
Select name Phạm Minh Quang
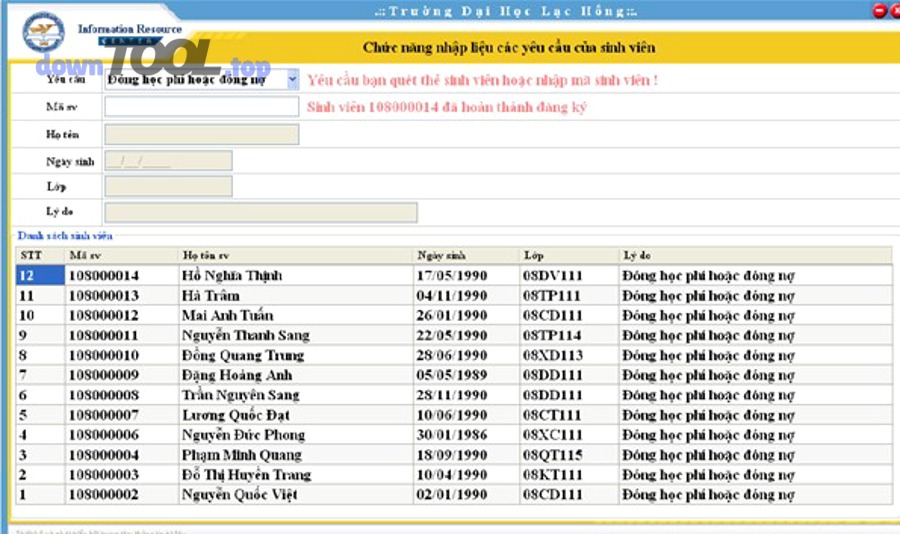[x=242, y=455]
